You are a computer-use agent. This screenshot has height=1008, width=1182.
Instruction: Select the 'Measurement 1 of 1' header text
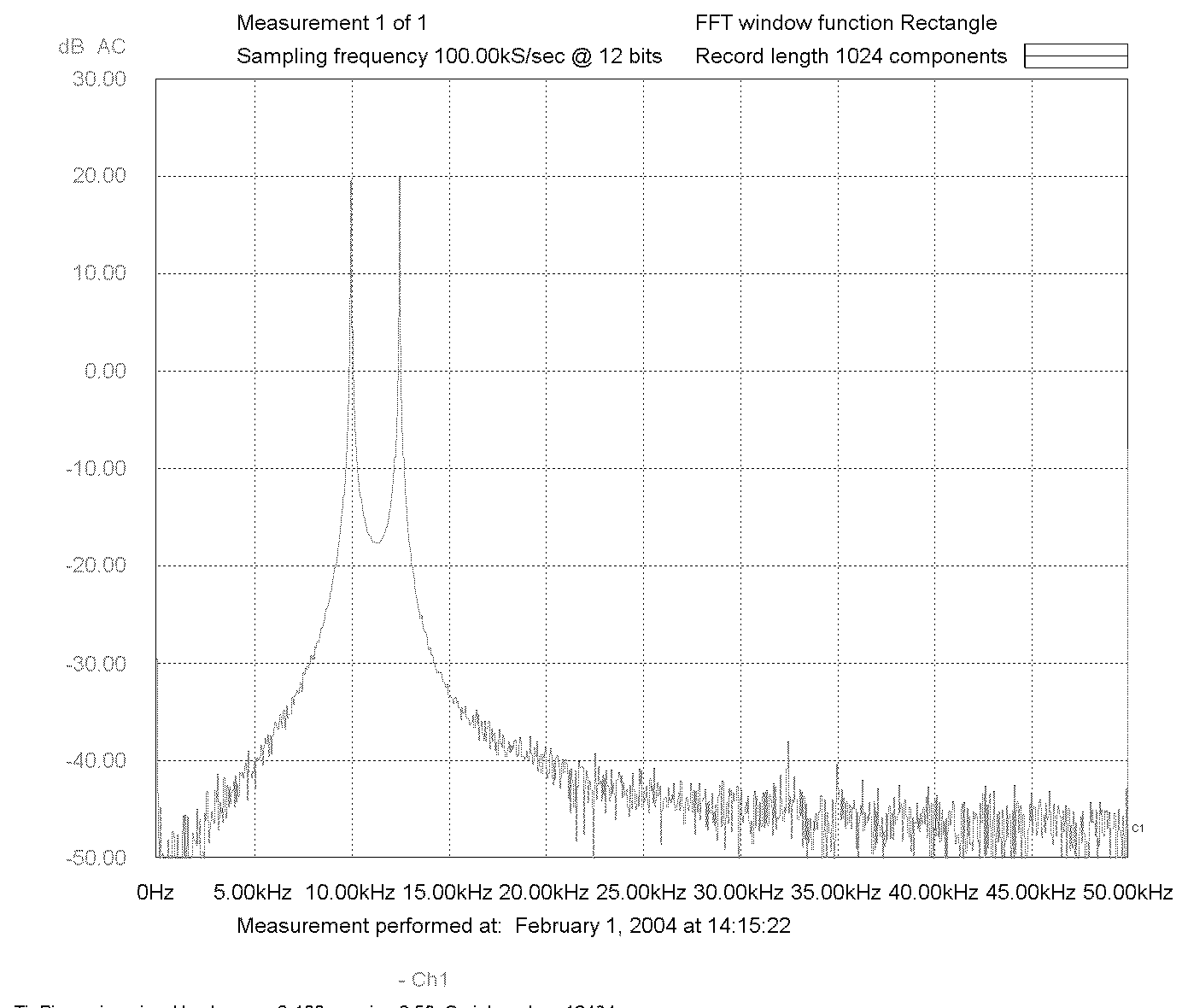click(x=331, y=23)
